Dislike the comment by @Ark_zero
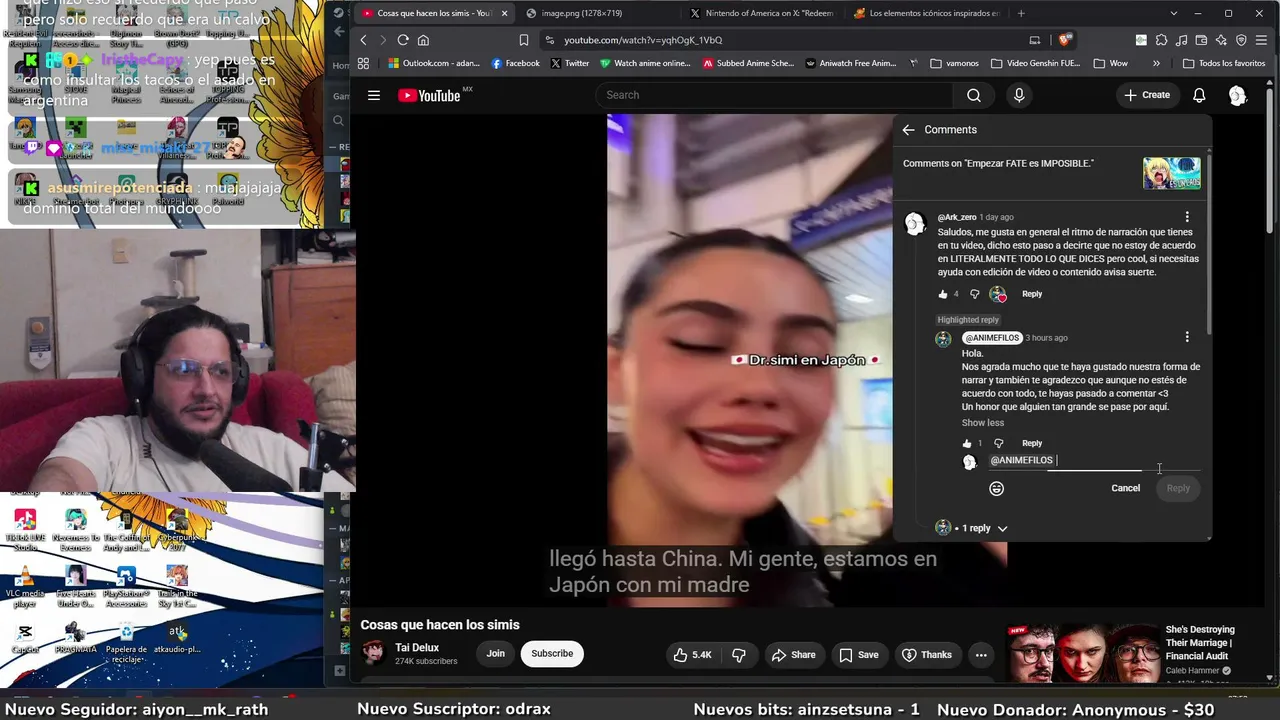 [975, 294]
